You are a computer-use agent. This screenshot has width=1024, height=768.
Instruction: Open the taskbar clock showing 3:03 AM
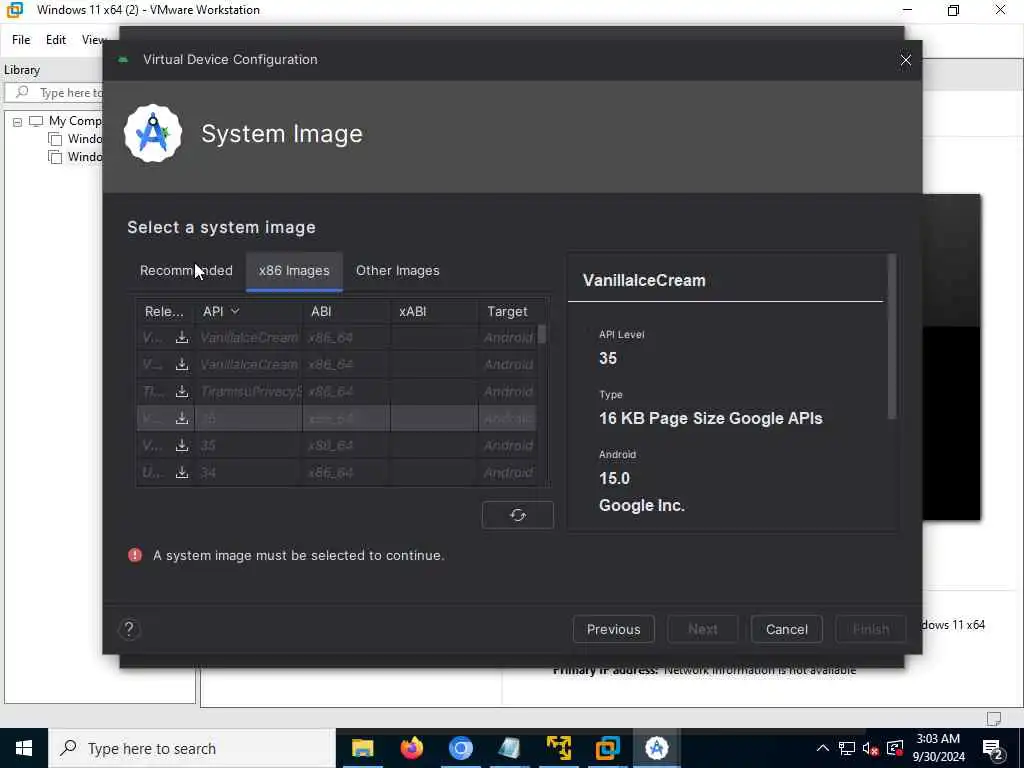coord(938,748)
